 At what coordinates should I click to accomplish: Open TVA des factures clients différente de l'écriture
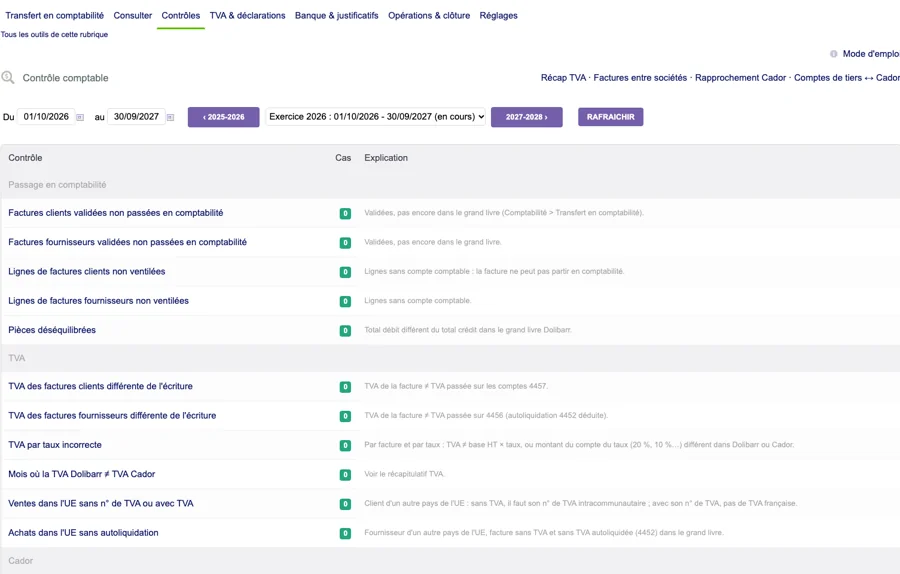tap(100, 386)
